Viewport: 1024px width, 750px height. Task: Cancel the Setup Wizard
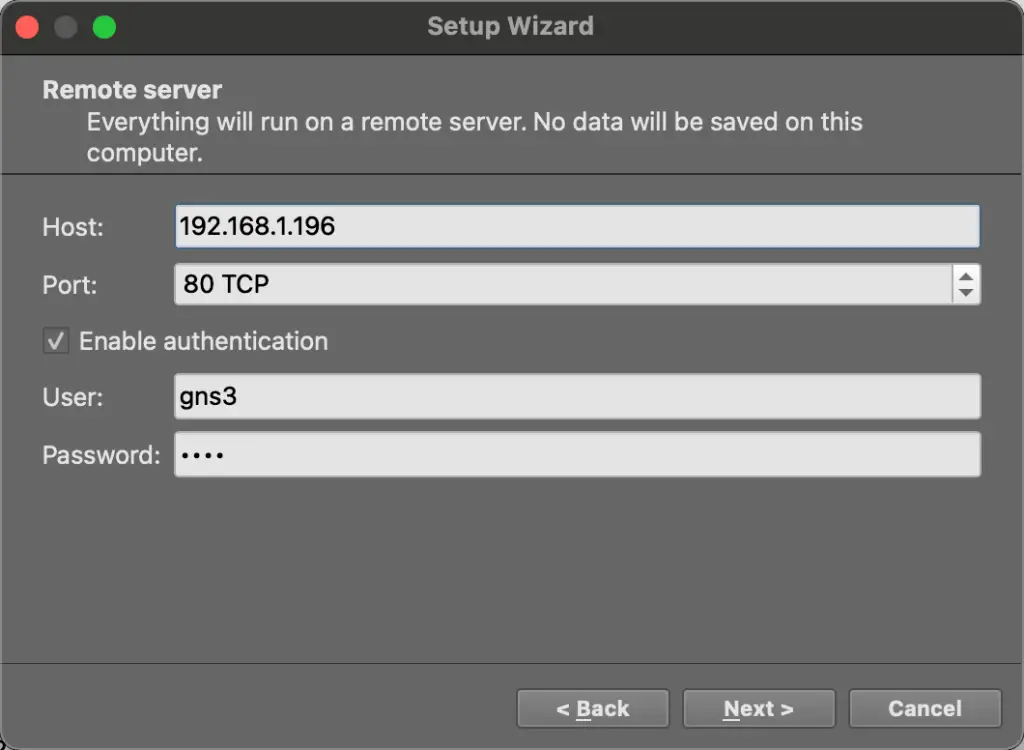pos(924,708)
